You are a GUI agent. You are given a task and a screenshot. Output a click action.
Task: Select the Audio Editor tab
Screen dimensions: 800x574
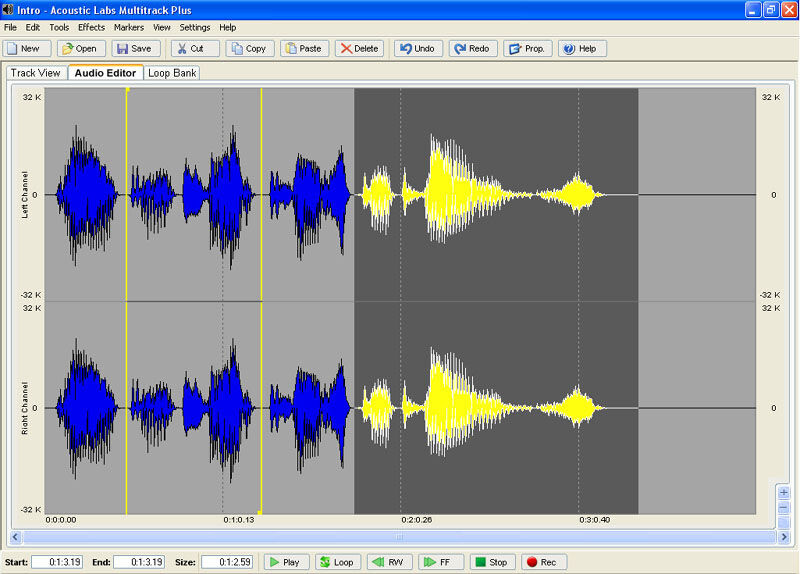(x=106, y=72)
